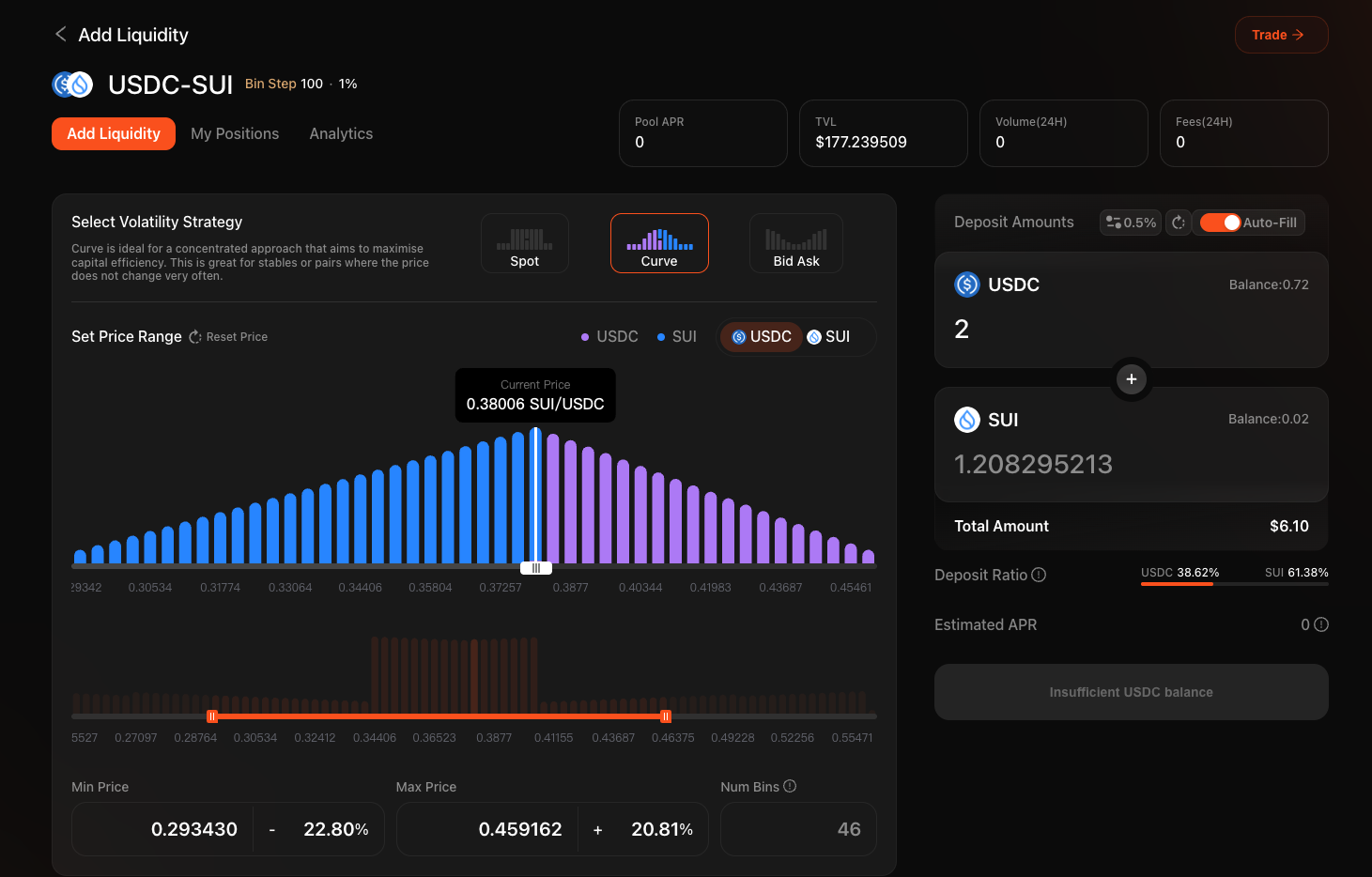
Task: Click the back arrow beside Add Liquidity
Action: [x=61, y=35]
